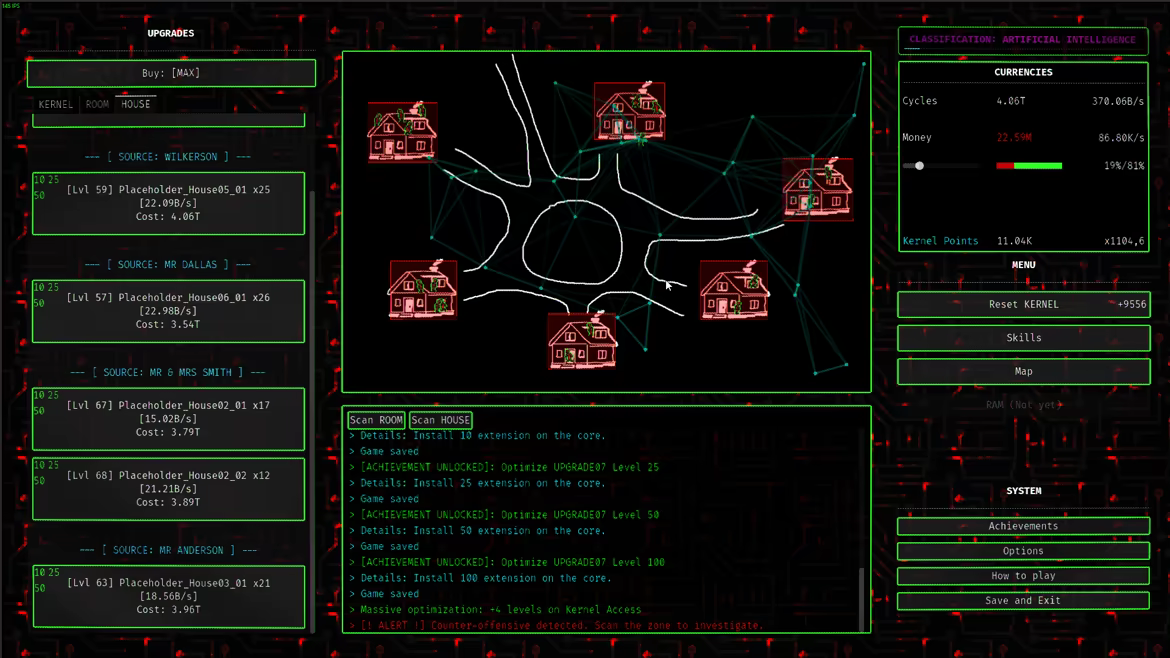Viewport: 1170px width, 658px height.
Task: Switch to the ROOM upgrades tab
Action: pyautogui.click(x=97, y=104)
